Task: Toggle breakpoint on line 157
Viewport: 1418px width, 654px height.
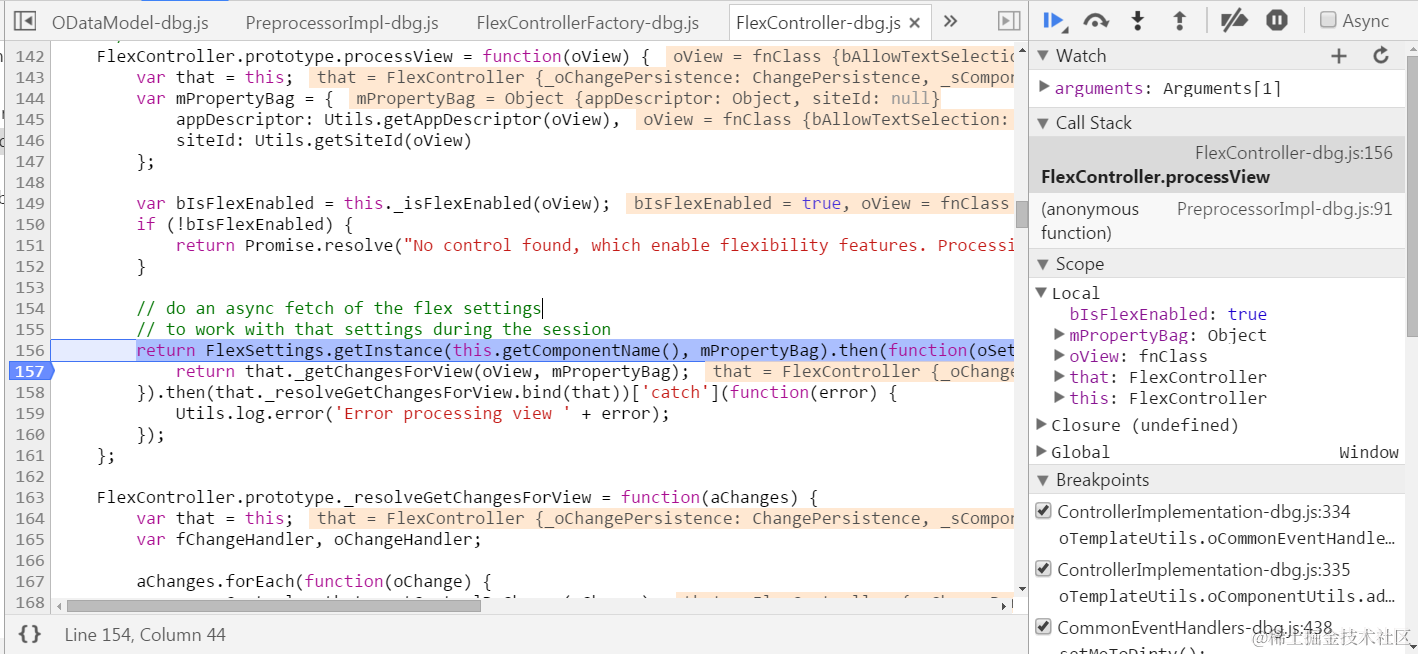Action: point(31,371)
